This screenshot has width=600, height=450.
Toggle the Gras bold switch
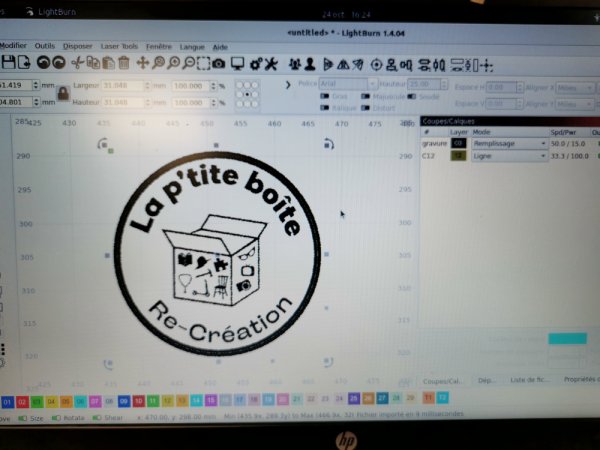pos(325,97)
